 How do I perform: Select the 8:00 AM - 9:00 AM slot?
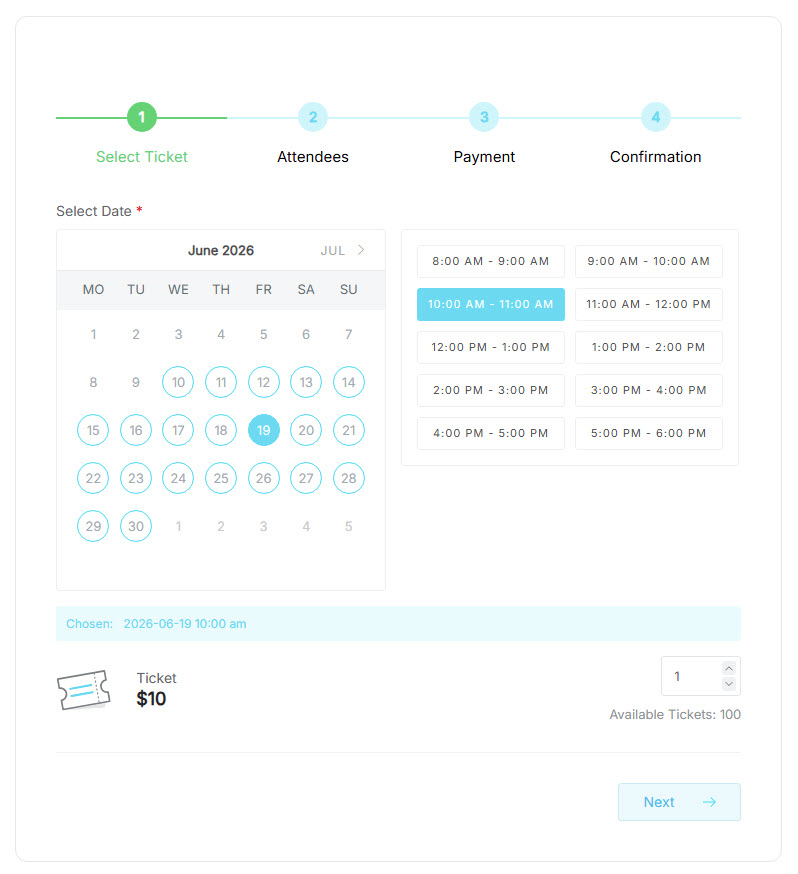tap(490, 261)
